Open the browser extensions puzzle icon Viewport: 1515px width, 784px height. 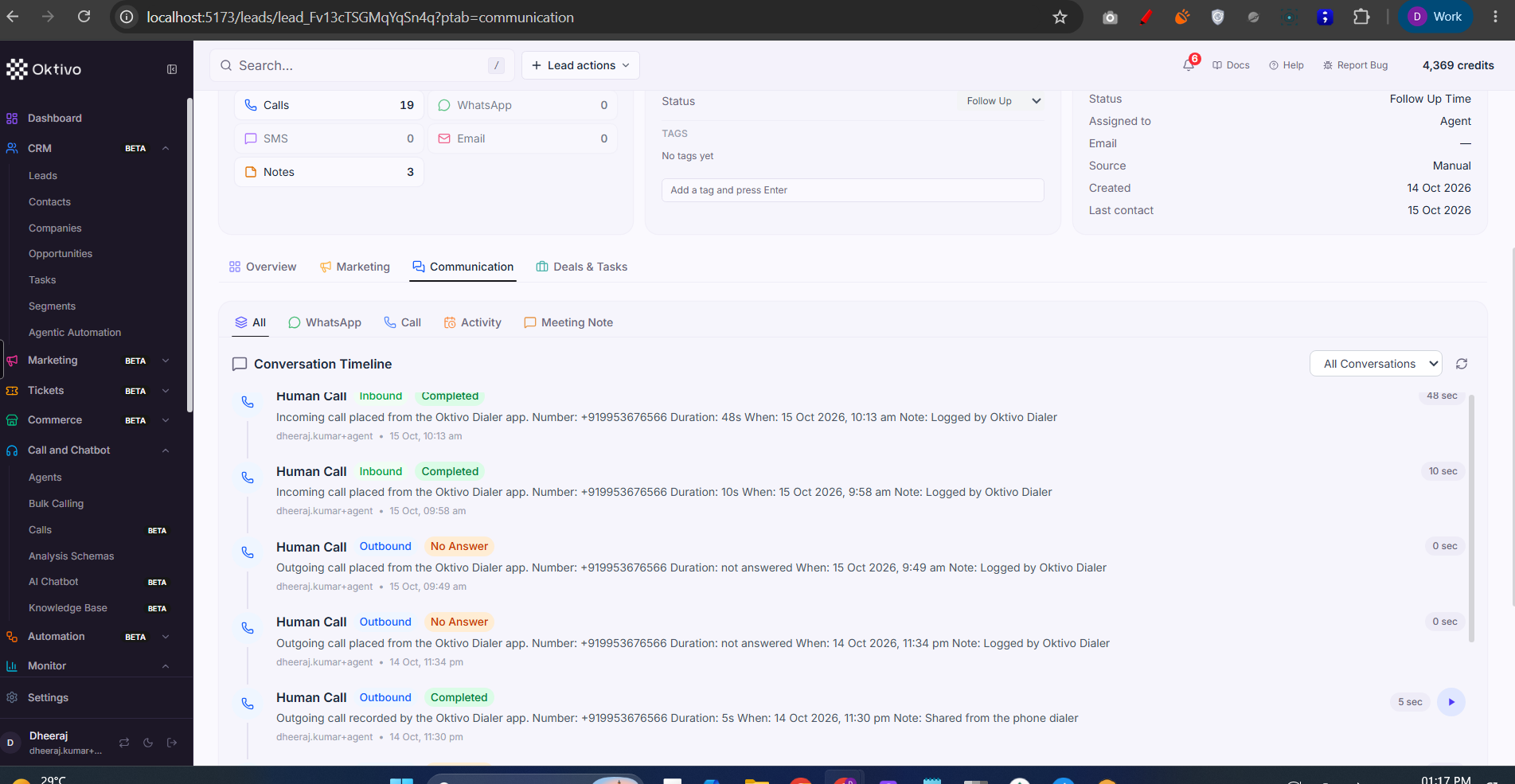(x=1361, y=17)
